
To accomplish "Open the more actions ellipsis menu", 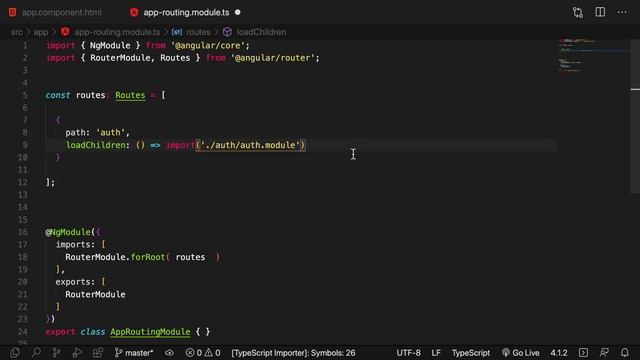I will [x=622, y=12].
